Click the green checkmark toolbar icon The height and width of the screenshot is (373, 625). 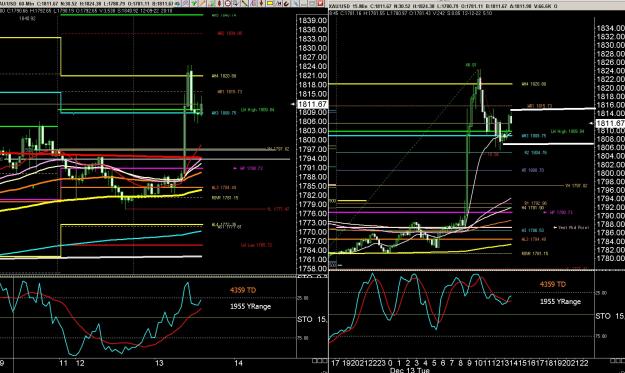click(194, 3)
